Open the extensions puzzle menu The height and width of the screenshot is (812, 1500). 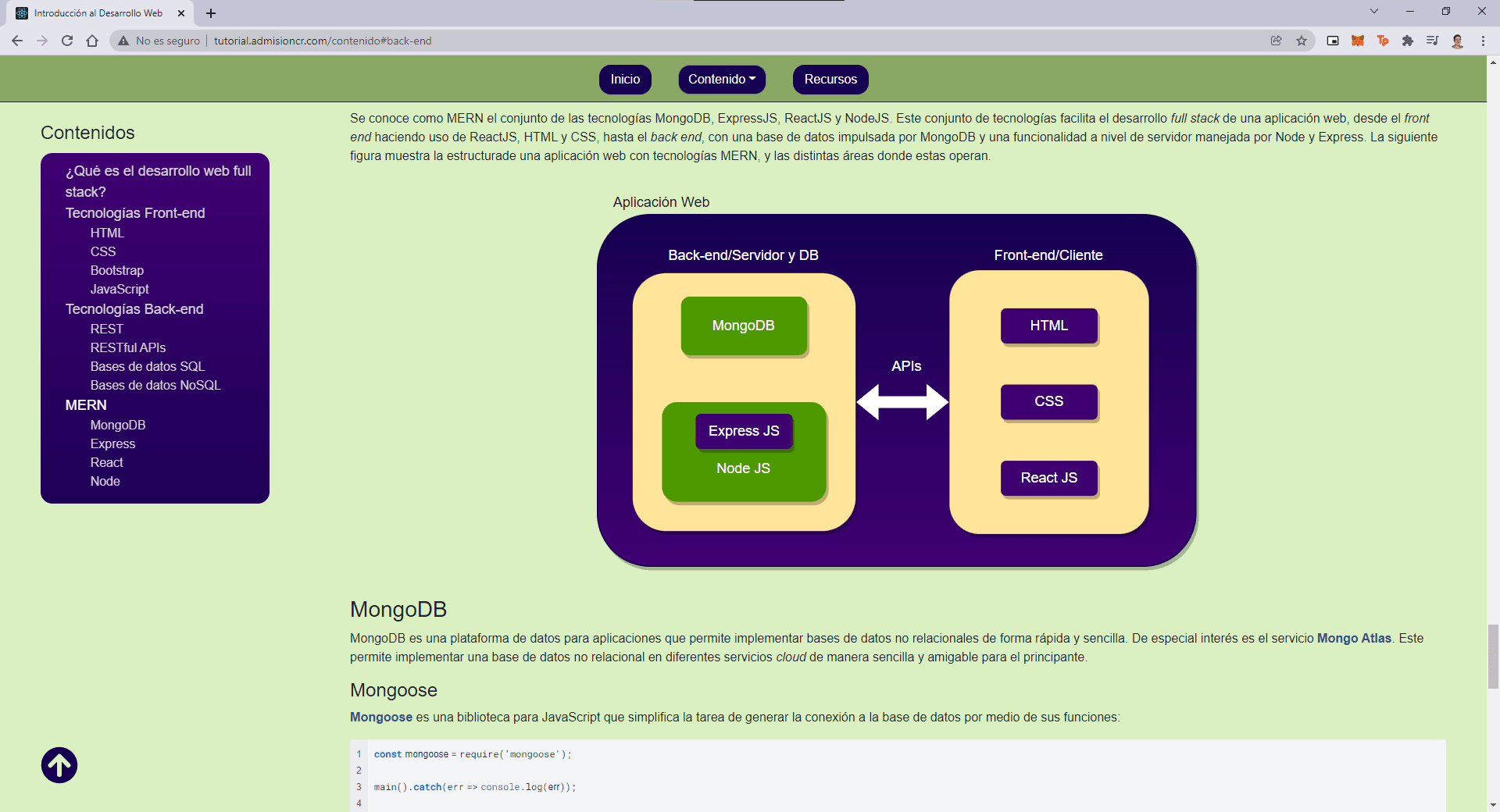click(x=1408, y=41)
